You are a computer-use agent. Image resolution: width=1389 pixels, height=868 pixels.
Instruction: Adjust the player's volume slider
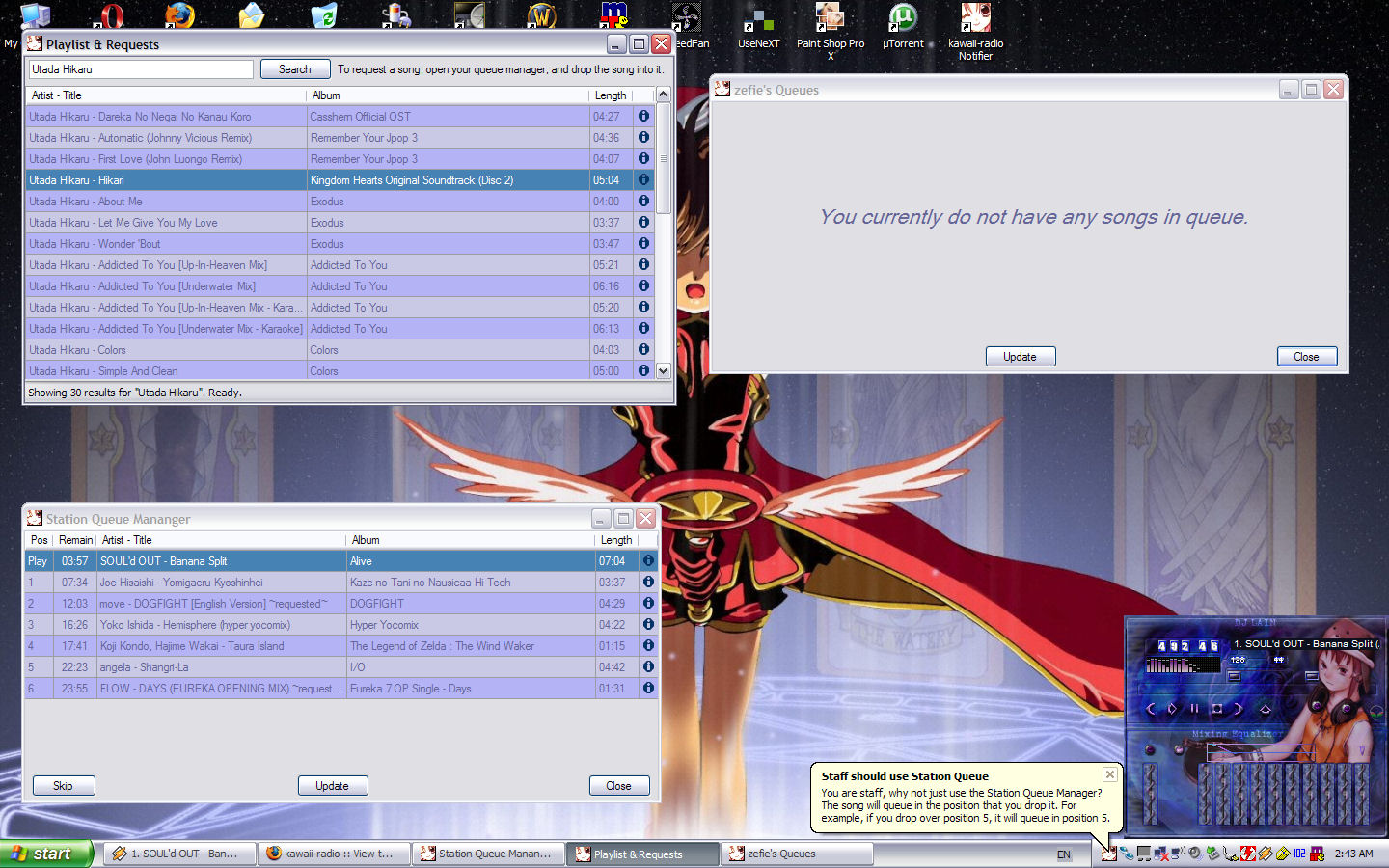[1235, 676]
